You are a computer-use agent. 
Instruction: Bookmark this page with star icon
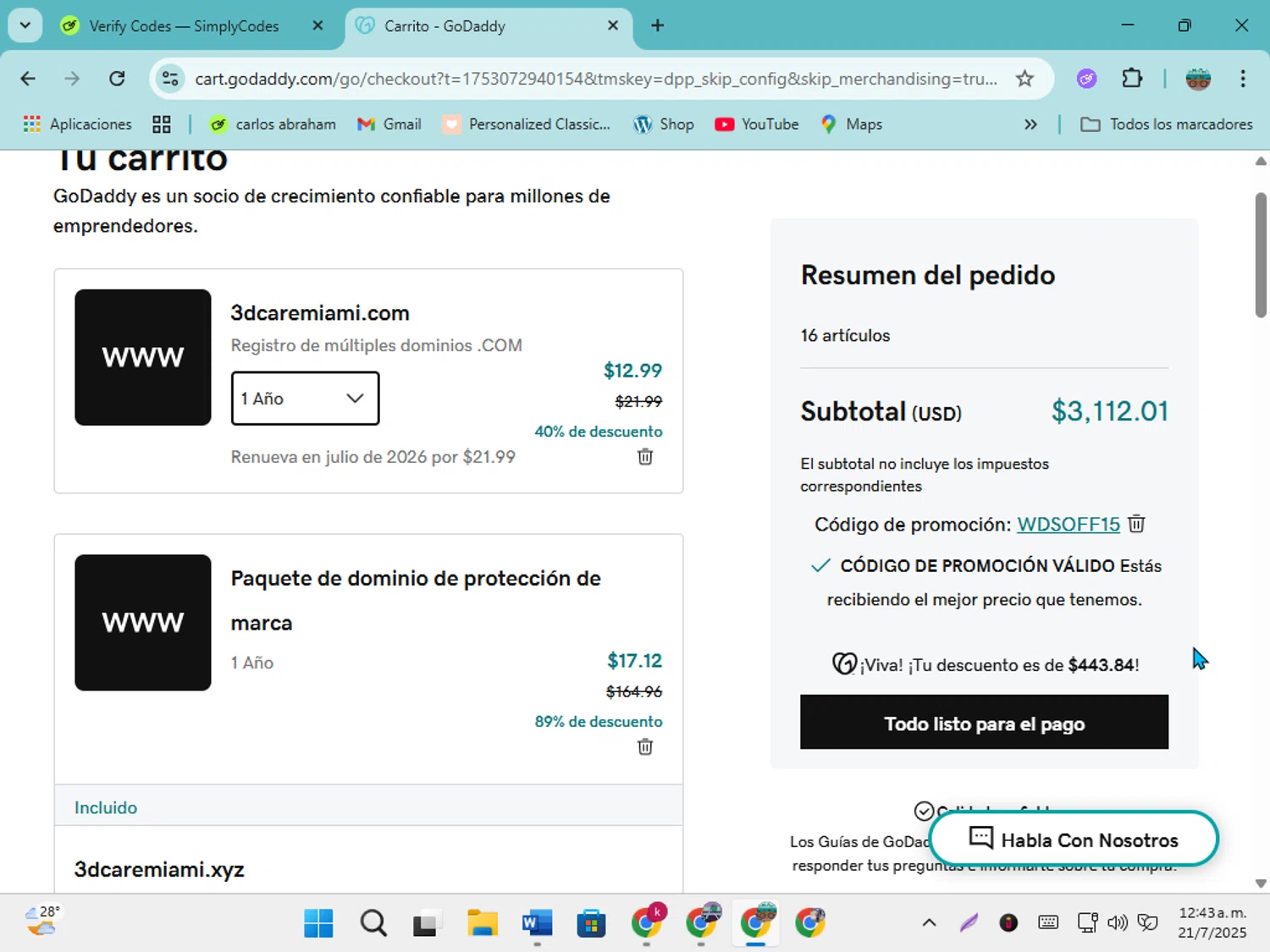click(1024, 79)
